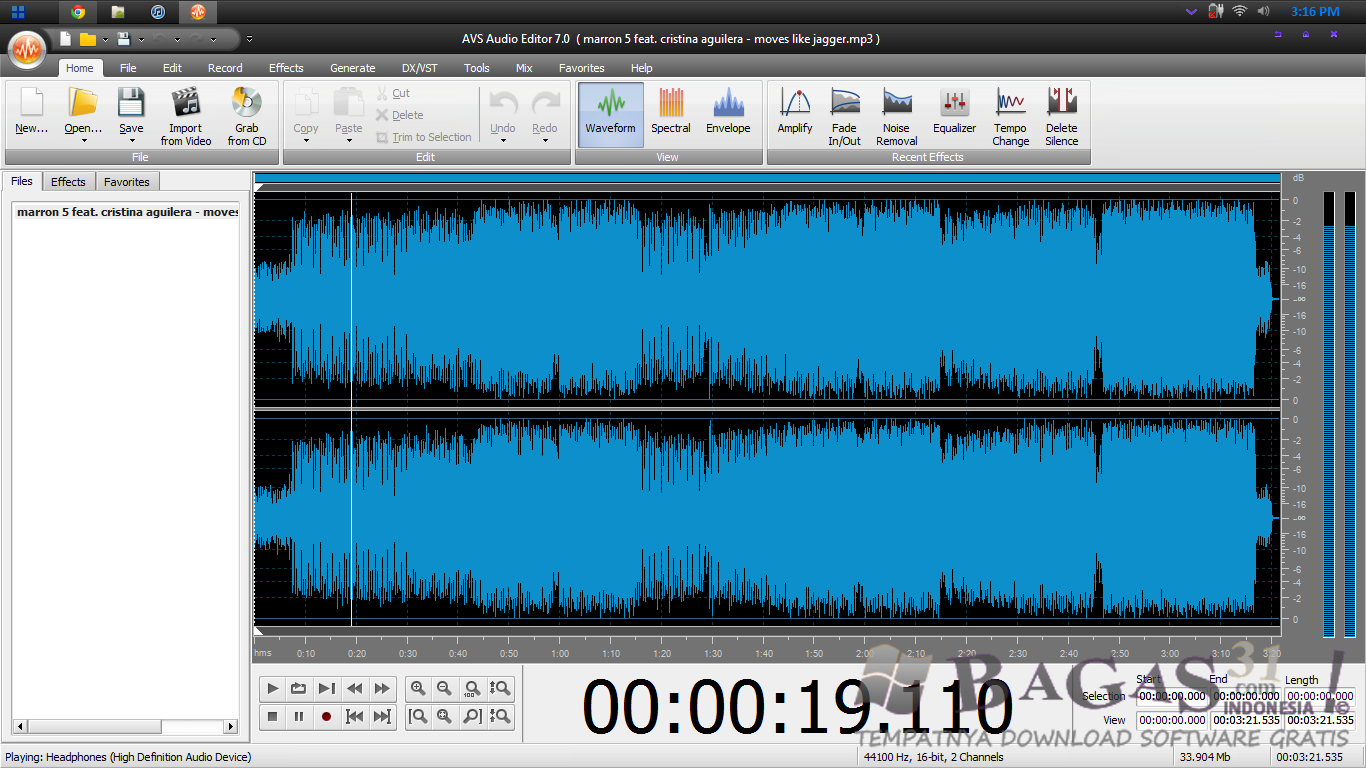Apply the Fade In/Out effect

(844, 116)
